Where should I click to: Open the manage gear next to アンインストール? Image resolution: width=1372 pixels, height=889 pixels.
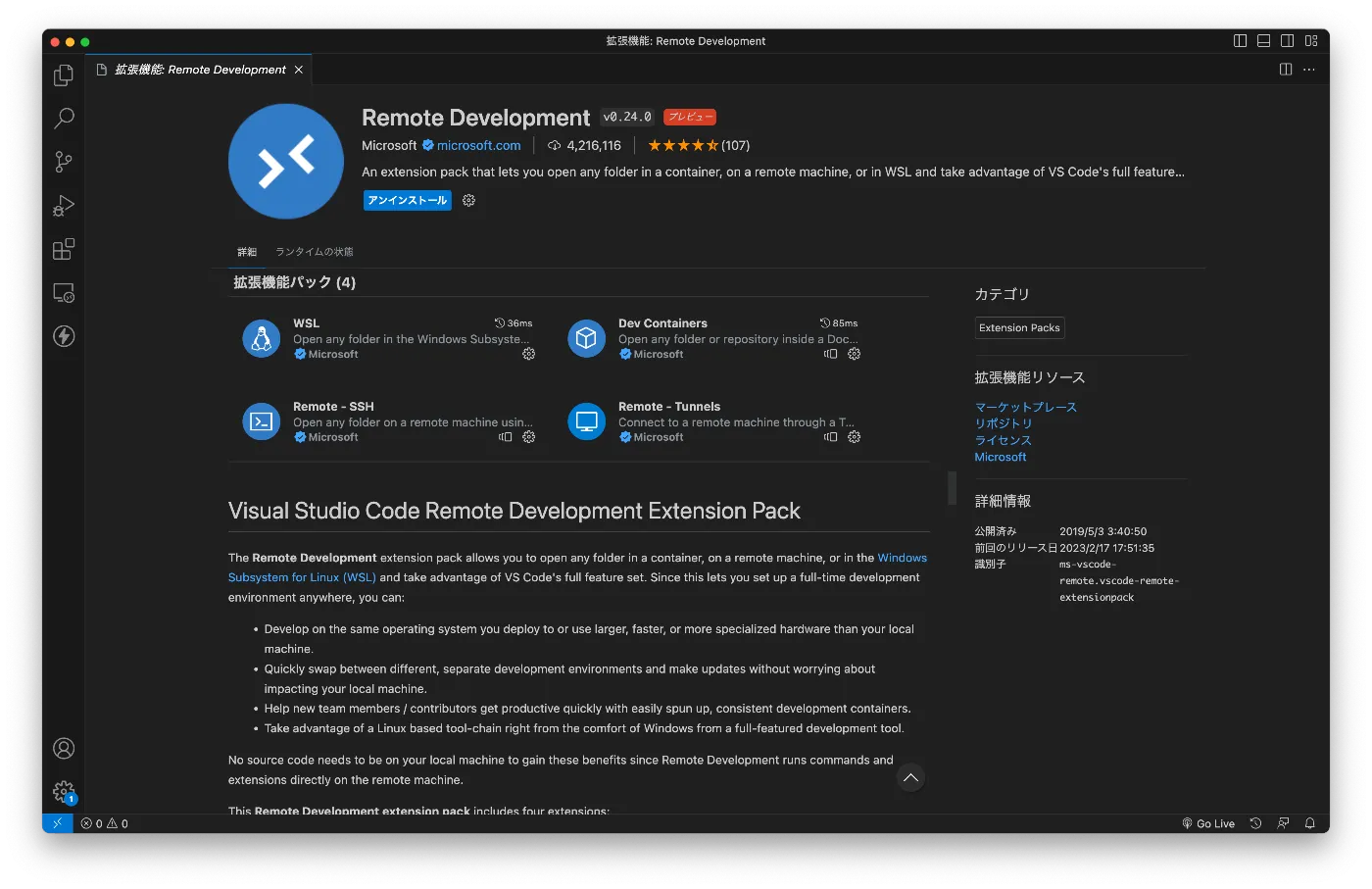[468, 200]
